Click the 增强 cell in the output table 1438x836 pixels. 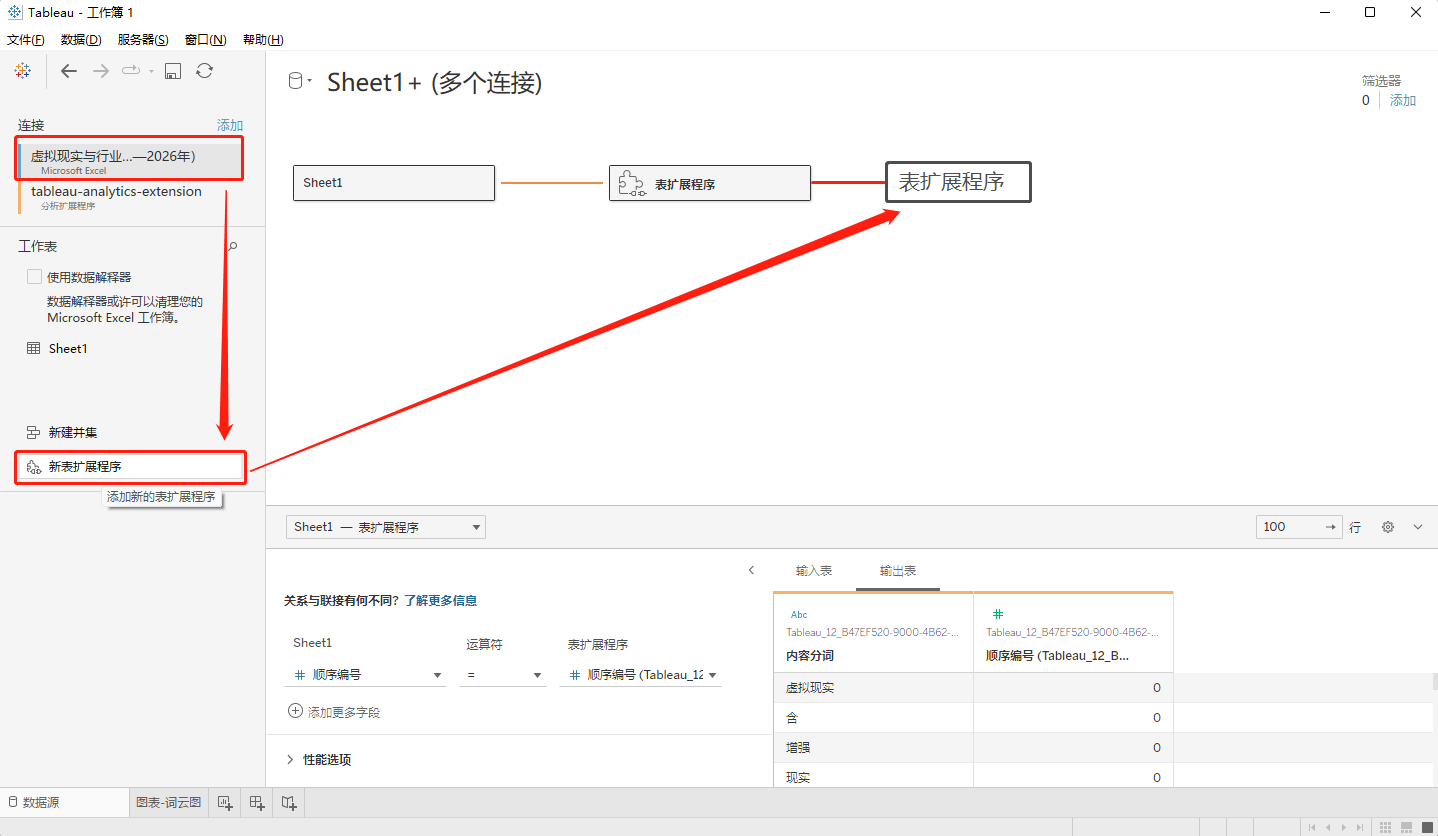(x=873, y=748)
